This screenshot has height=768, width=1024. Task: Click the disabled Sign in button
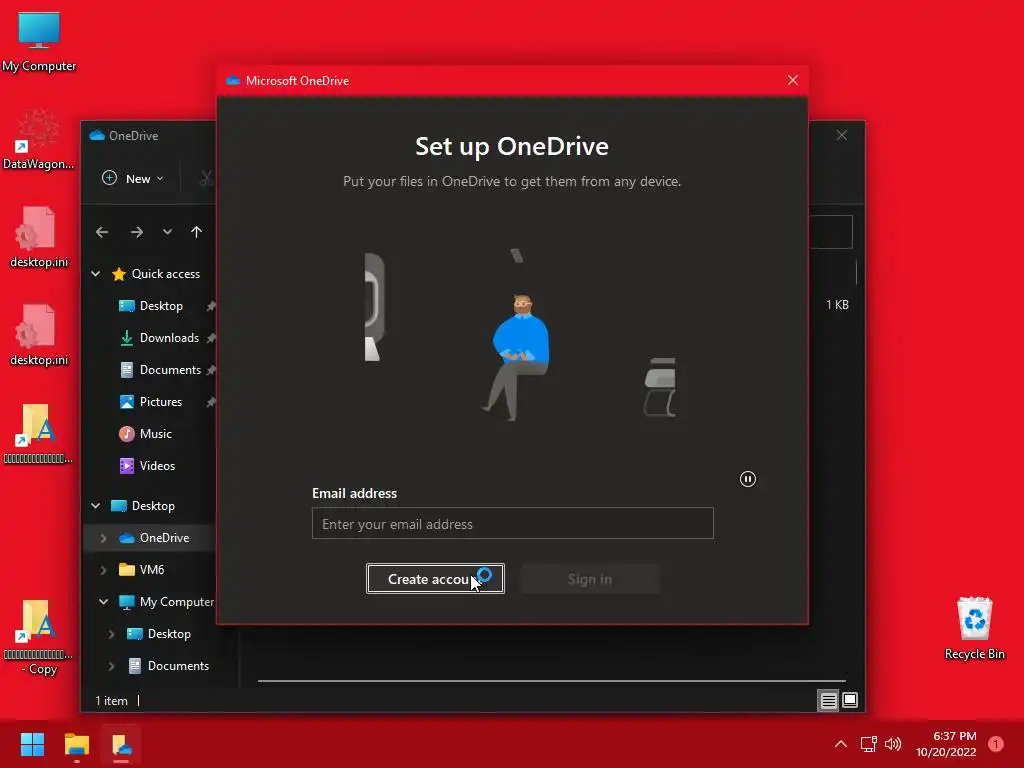(590, 579)
